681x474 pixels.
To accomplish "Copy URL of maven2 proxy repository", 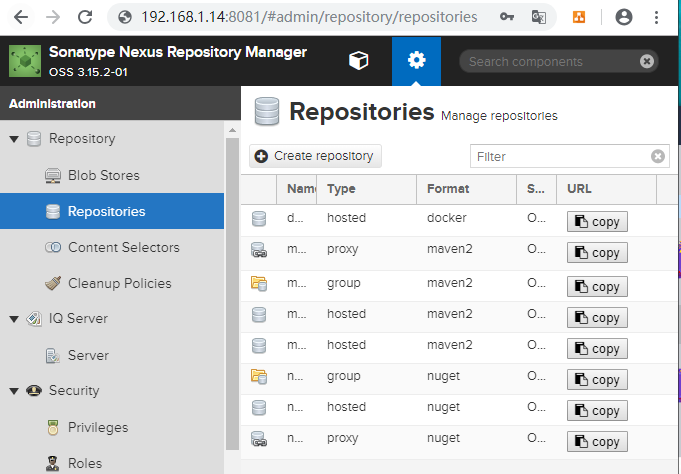I will [x=597, y=253].
